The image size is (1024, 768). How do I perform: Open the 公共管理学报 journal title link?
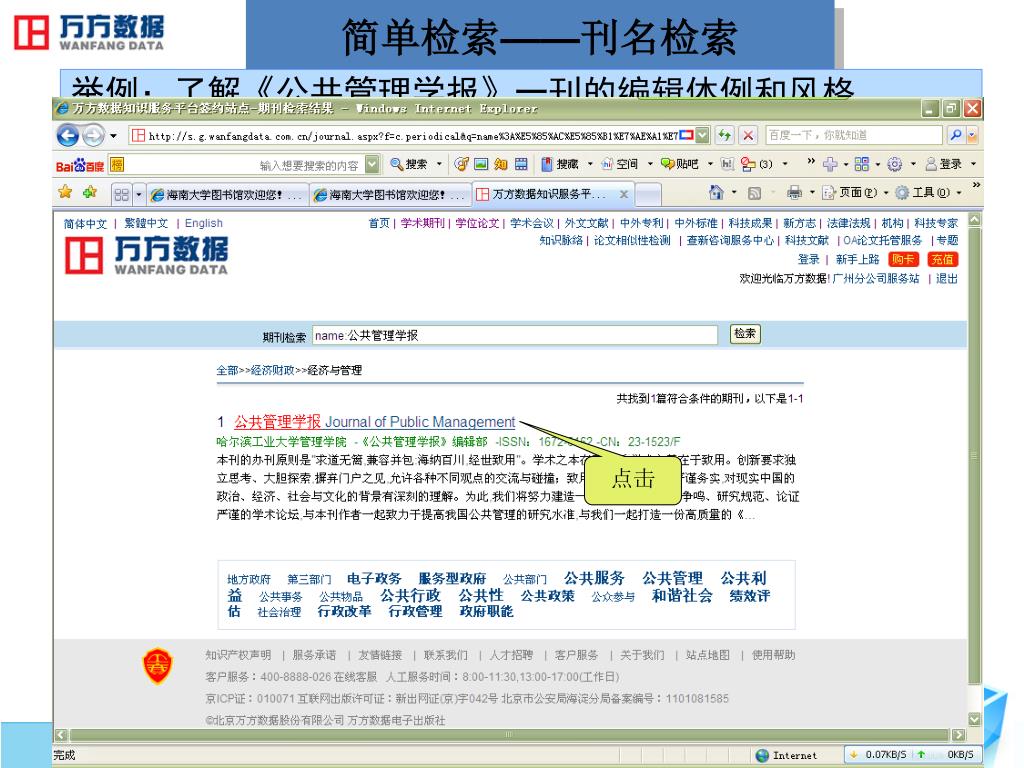pos(375,422)
